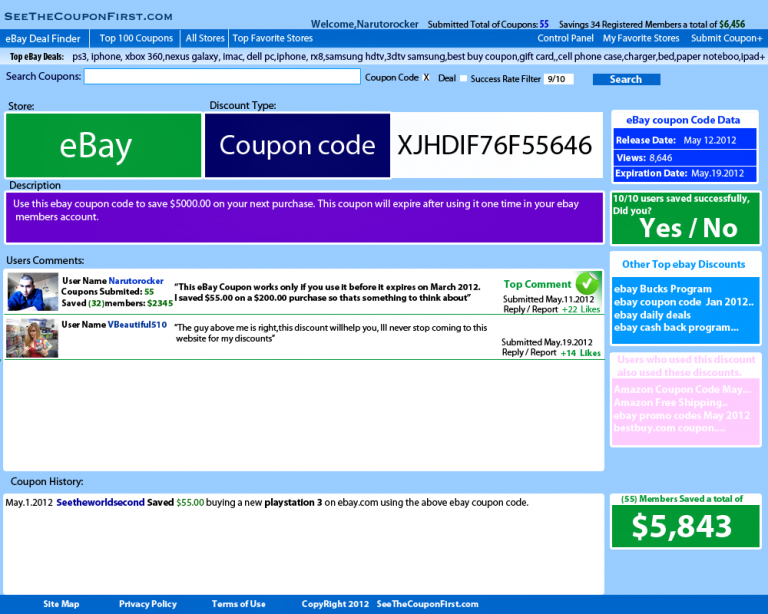Open the Control Panel menu item
This screenshot has width=768, height=614.
pyautogui.click(x=565, y=38)
